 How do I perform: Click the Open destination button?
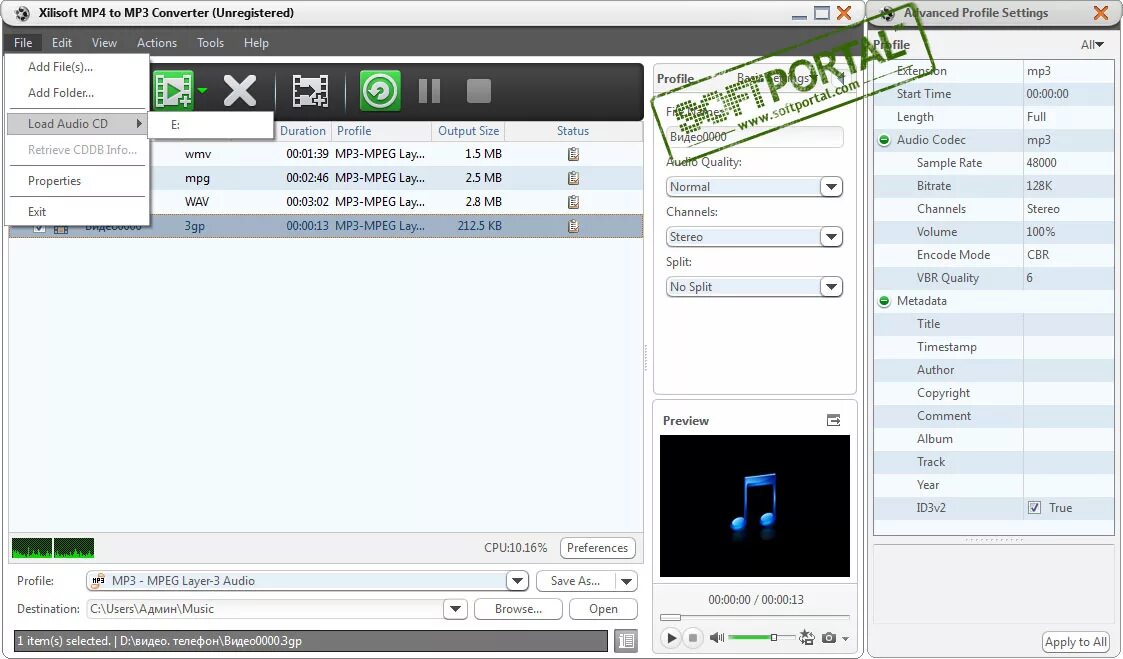[603, 609]
